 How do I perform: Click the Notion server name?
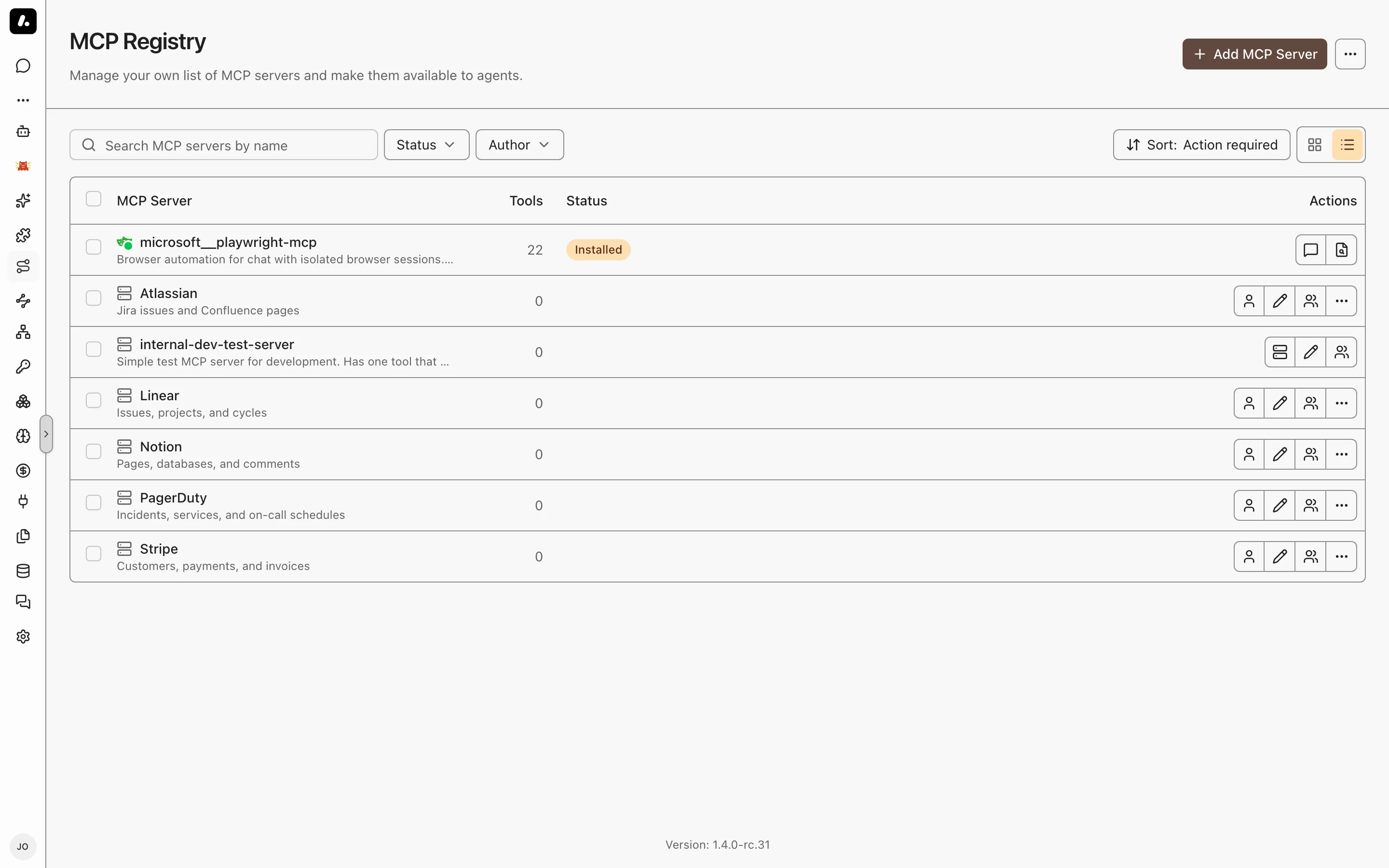(161, 447)
